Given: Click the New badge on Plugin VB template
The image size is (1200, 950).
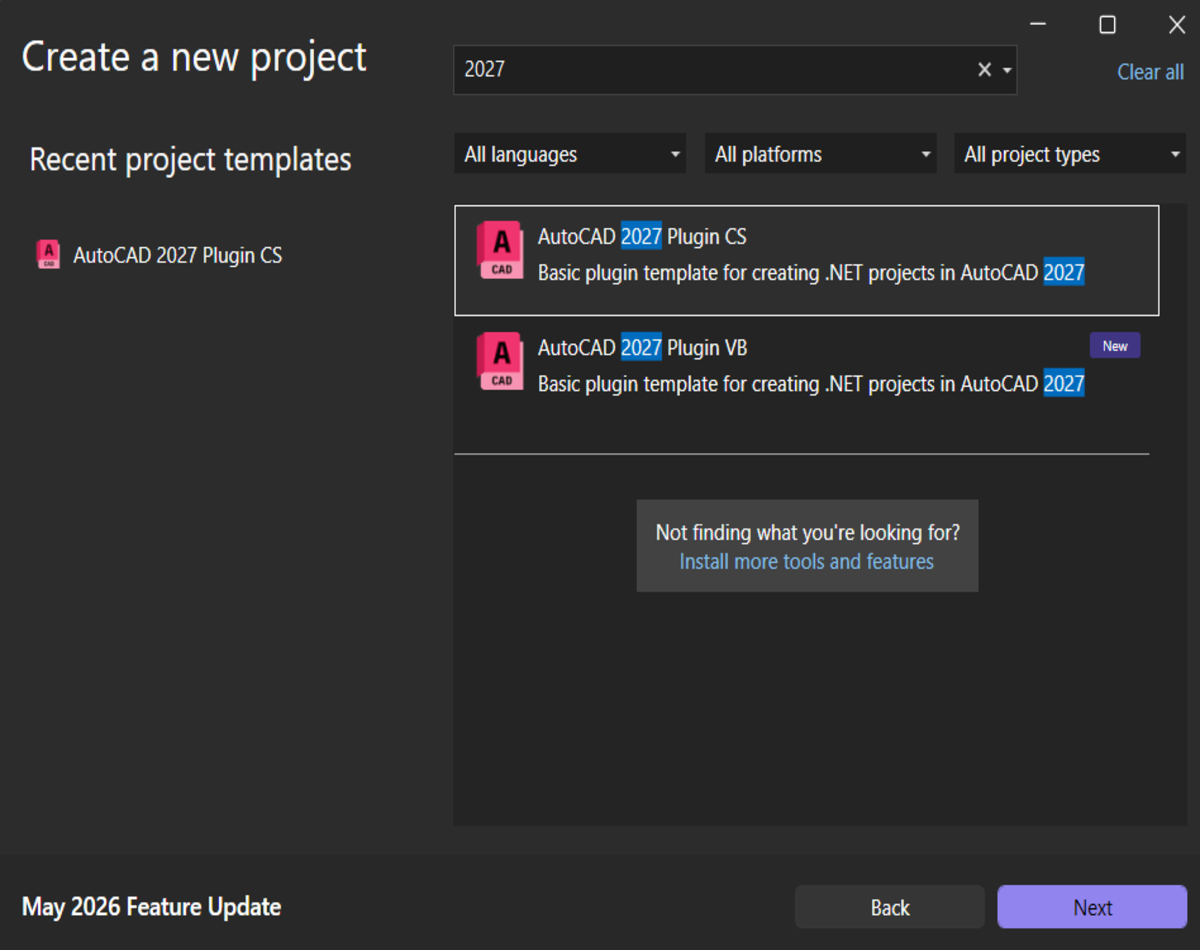Looking at the screenshot, I should click(x=1115, y=346).
